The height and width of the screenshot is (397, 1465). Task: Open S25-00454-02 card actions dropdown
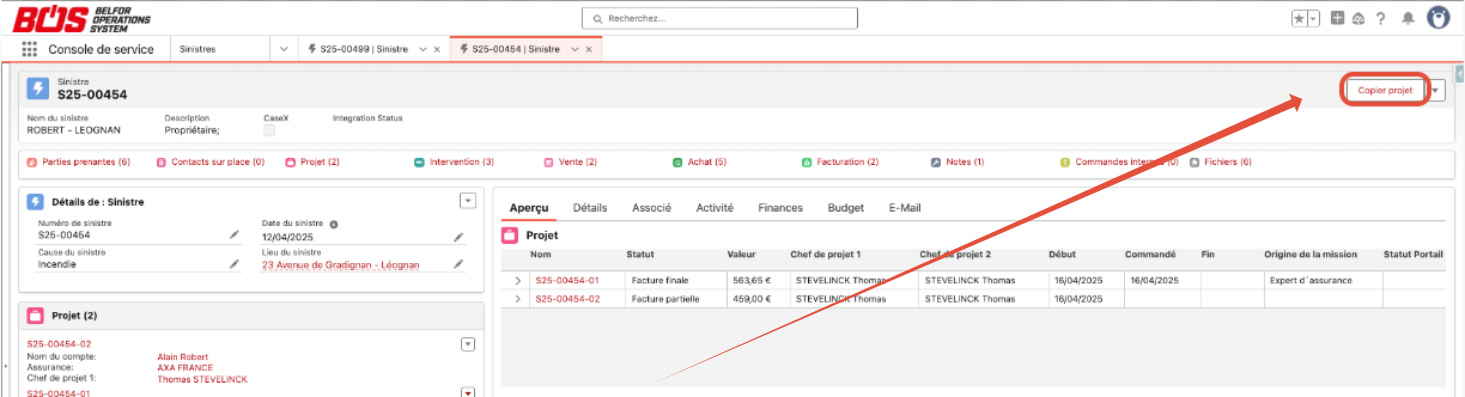pos(467,344)
